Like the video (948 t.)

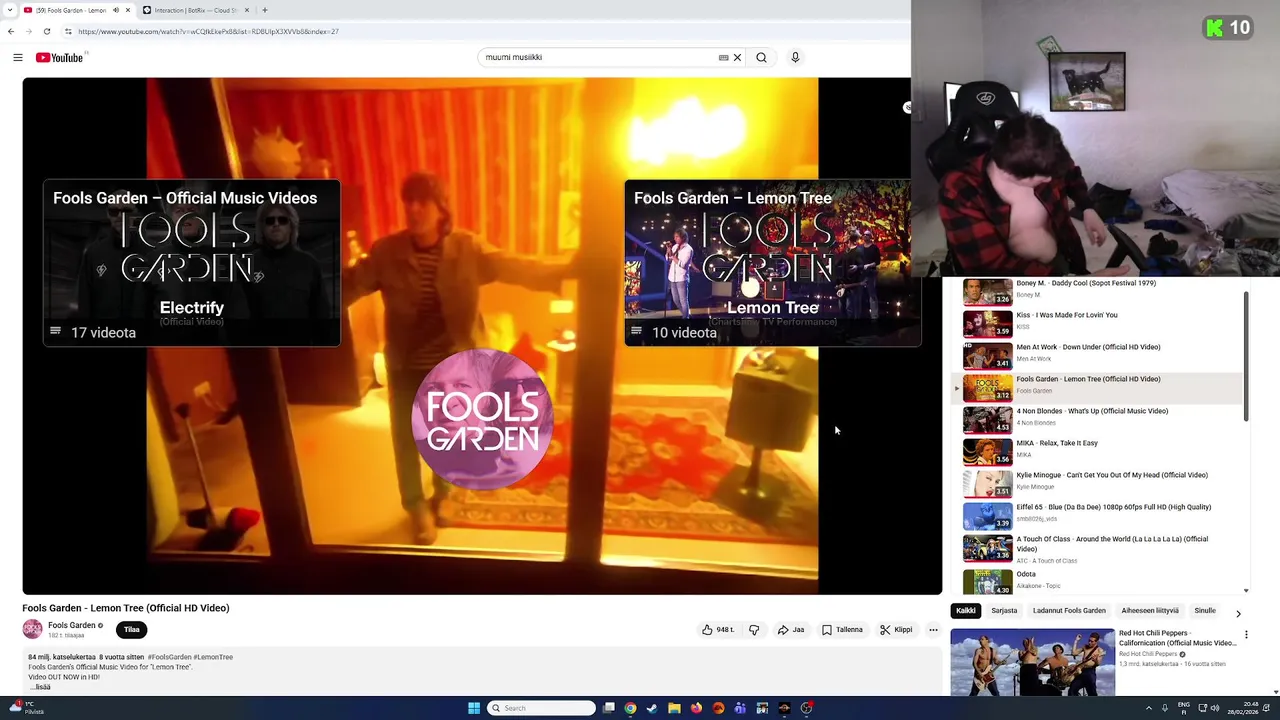click(x=718, y=629)
